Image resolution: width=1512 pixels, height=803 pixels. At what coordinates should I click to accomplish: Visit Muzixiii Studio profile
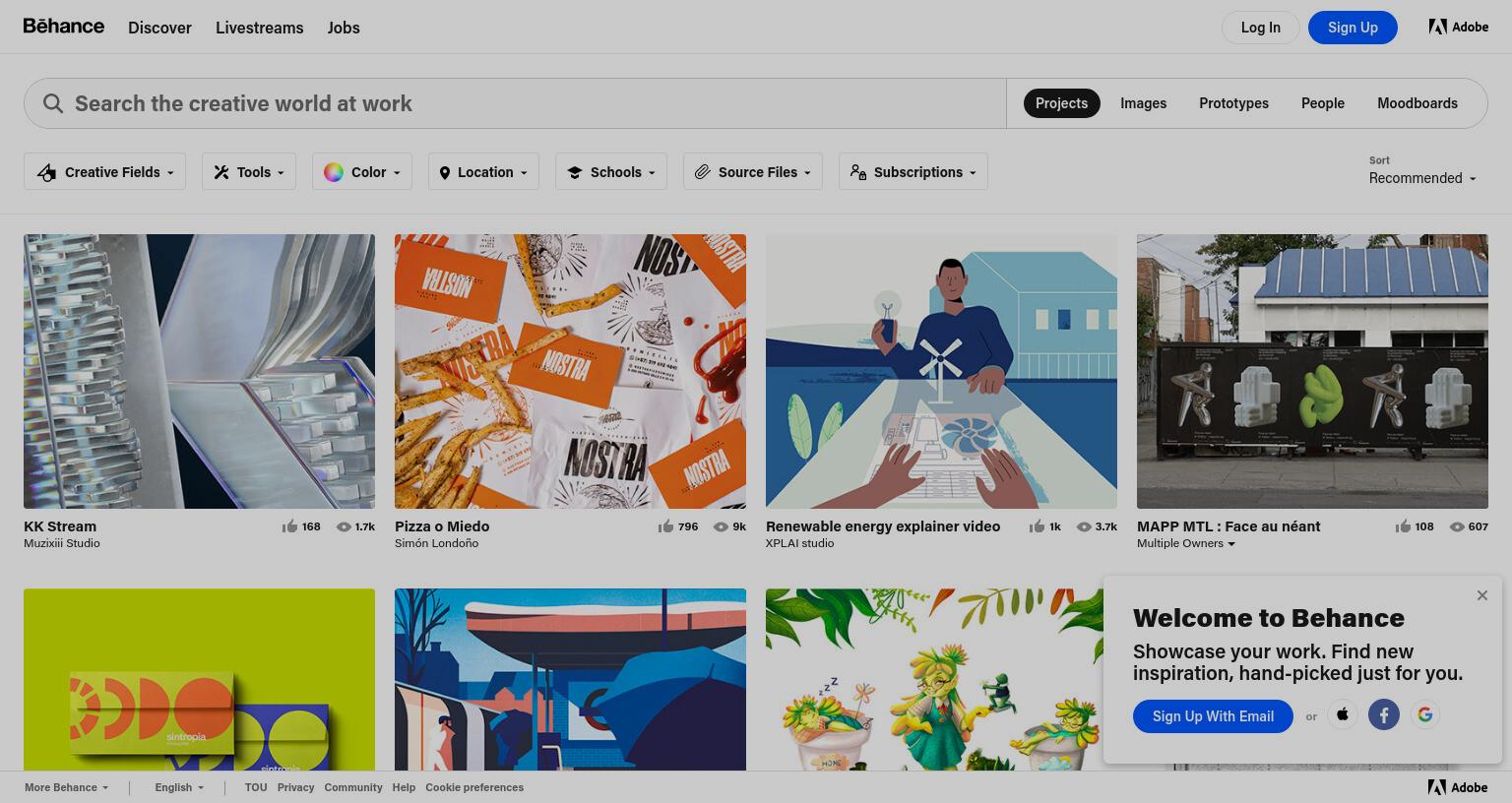click(62, 543)
